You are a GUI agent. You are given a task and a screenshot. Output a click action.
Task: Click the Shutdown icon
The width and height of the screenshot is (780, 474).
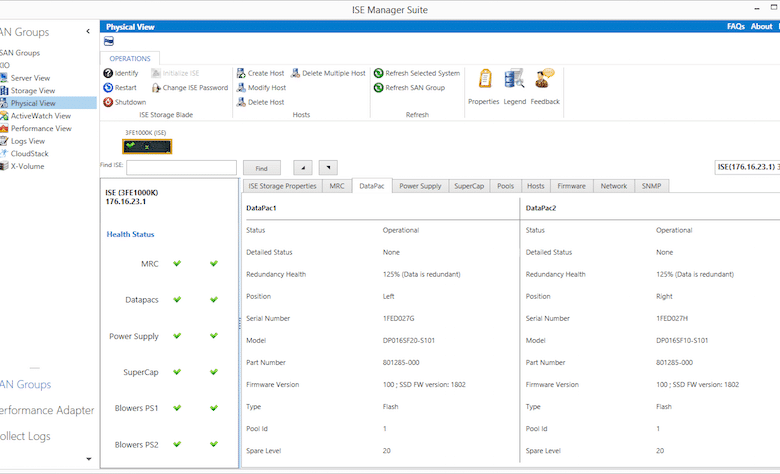pyautogui.click(x=108, y=102)
